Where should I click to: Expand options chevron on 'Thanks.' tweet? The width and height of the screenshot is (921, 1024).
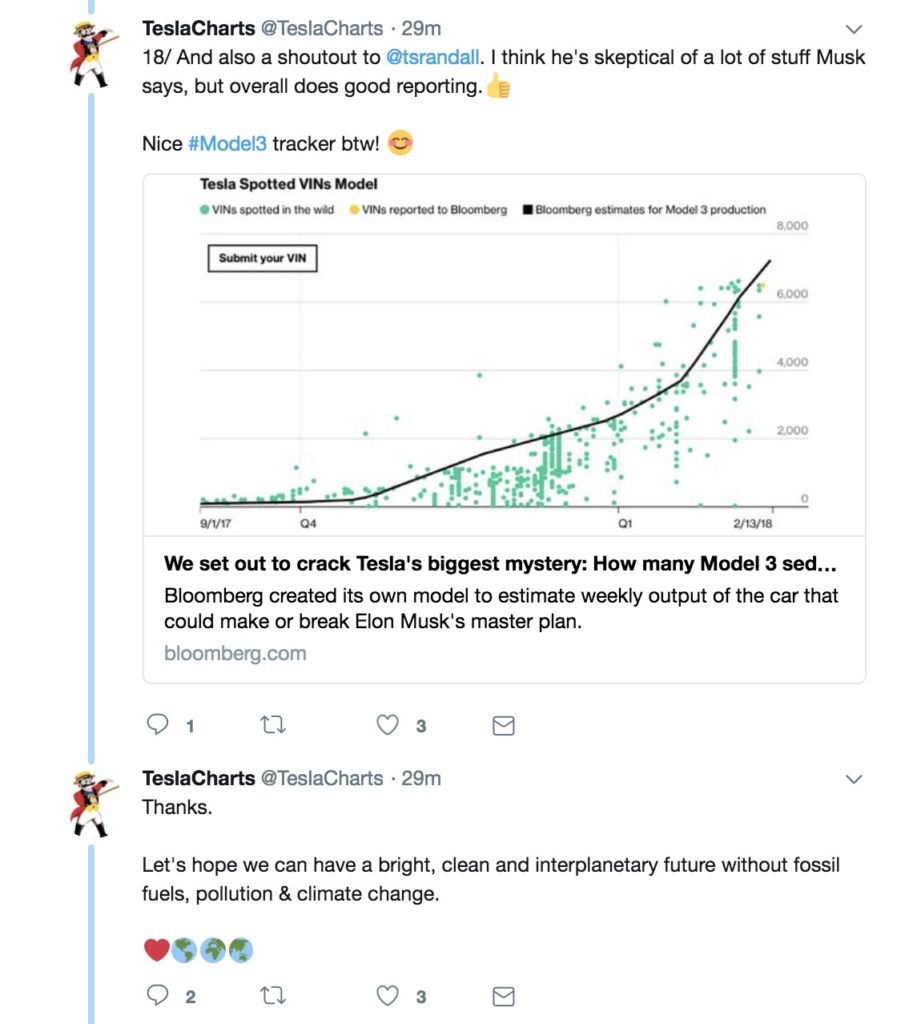854,779
